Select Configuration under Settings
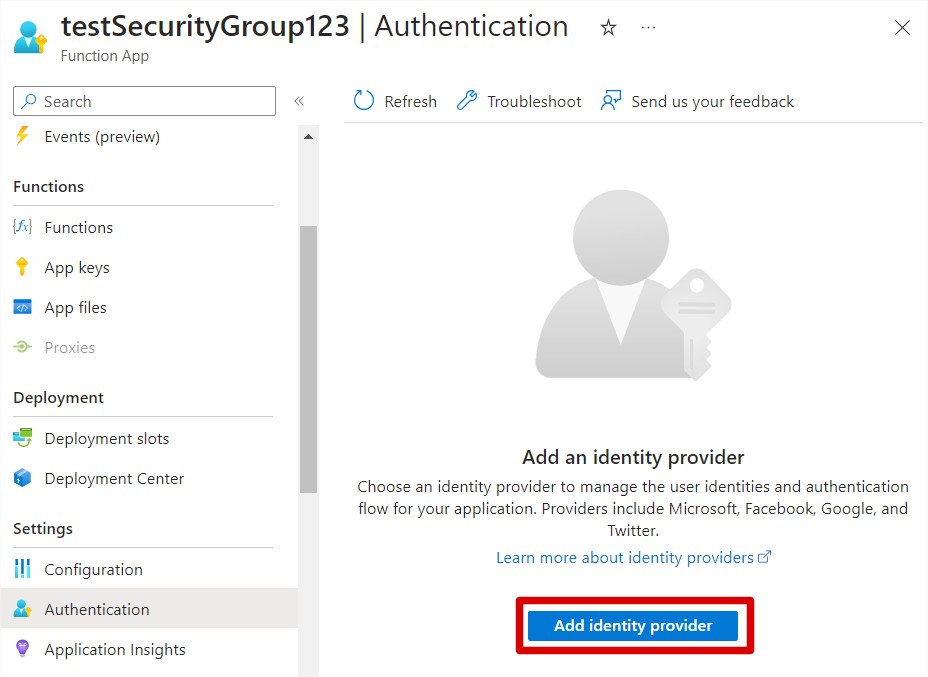The width and height of the screenshot is (928, 677). (x=93, y=569)
